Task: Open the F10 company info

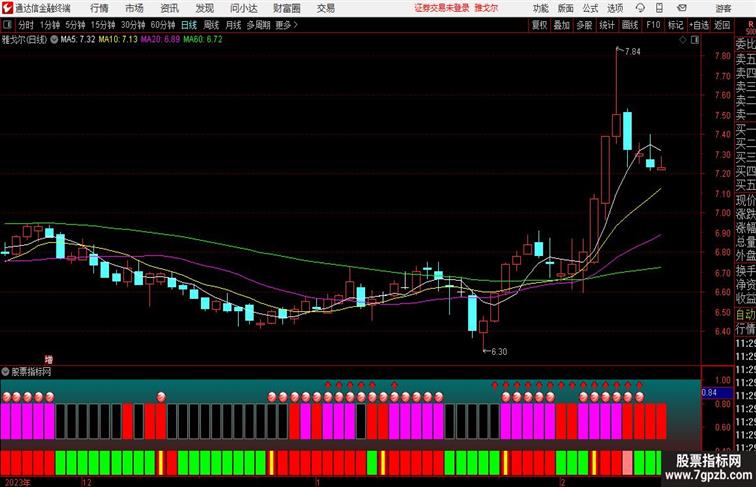Action: (x=653, y=25)
